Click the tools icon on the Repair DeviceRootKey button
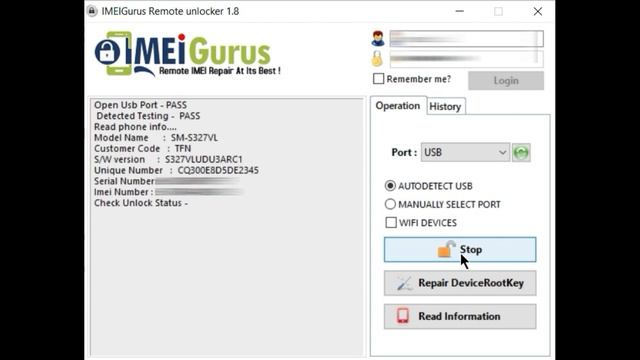The height and width of the screenshot is (360, 640). click(x=404, y=283)
